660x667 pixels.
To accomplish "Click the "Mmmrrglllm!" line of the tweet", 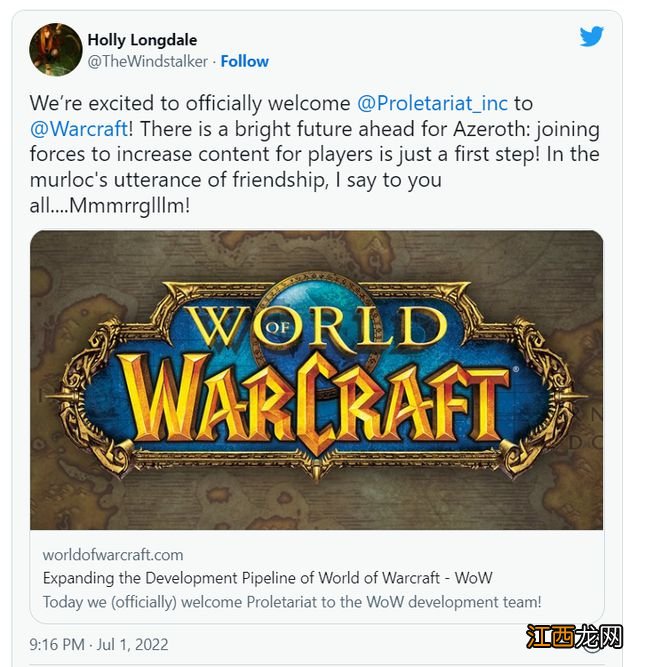I will click(x=110, y=205).
